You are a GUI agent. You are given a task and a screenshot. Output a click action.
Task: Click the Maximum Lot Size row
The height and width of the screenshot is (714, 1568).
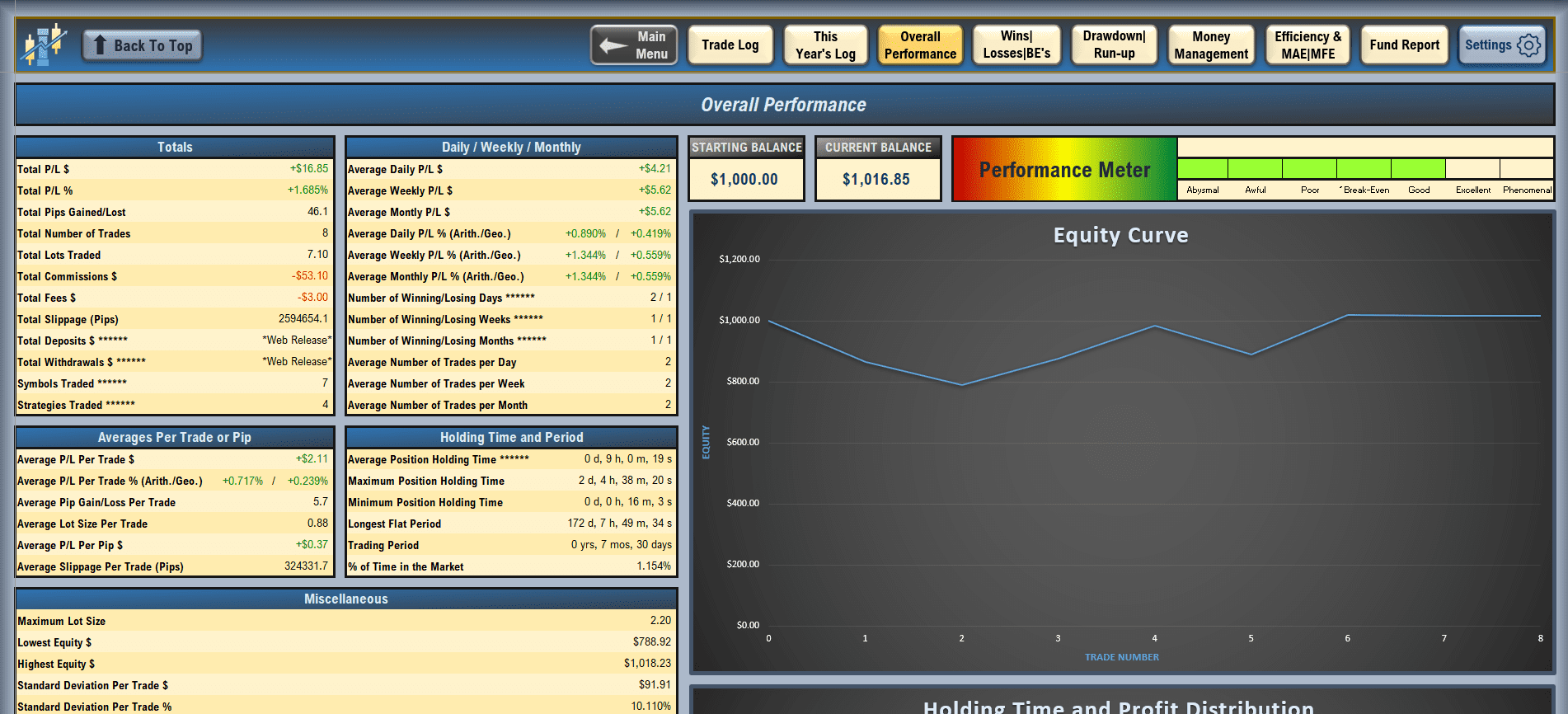point(346,621)
